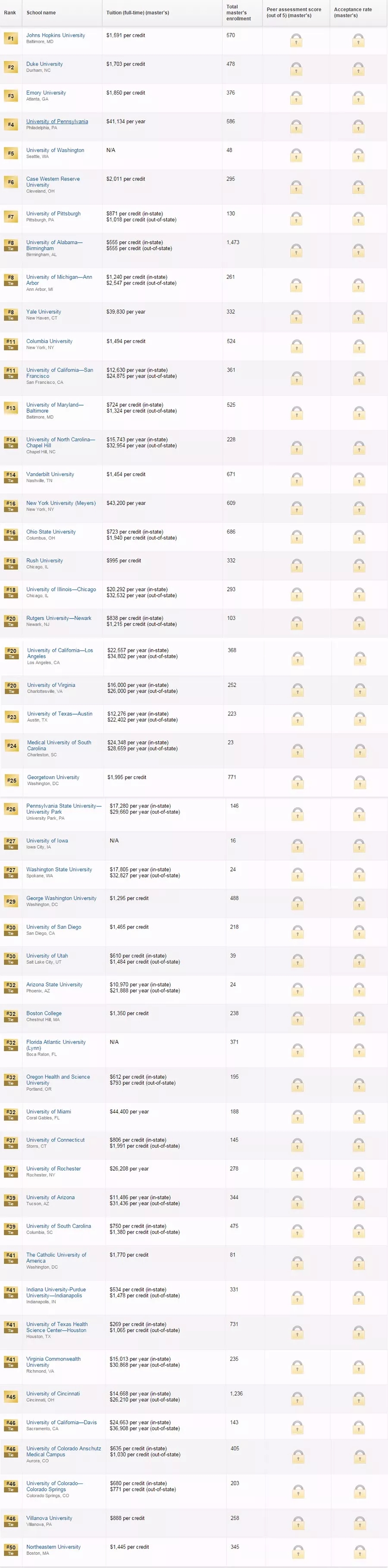Screen dimensions: 388x1568
Task: Click the enrollment value "1,473"
Action: 233,242
